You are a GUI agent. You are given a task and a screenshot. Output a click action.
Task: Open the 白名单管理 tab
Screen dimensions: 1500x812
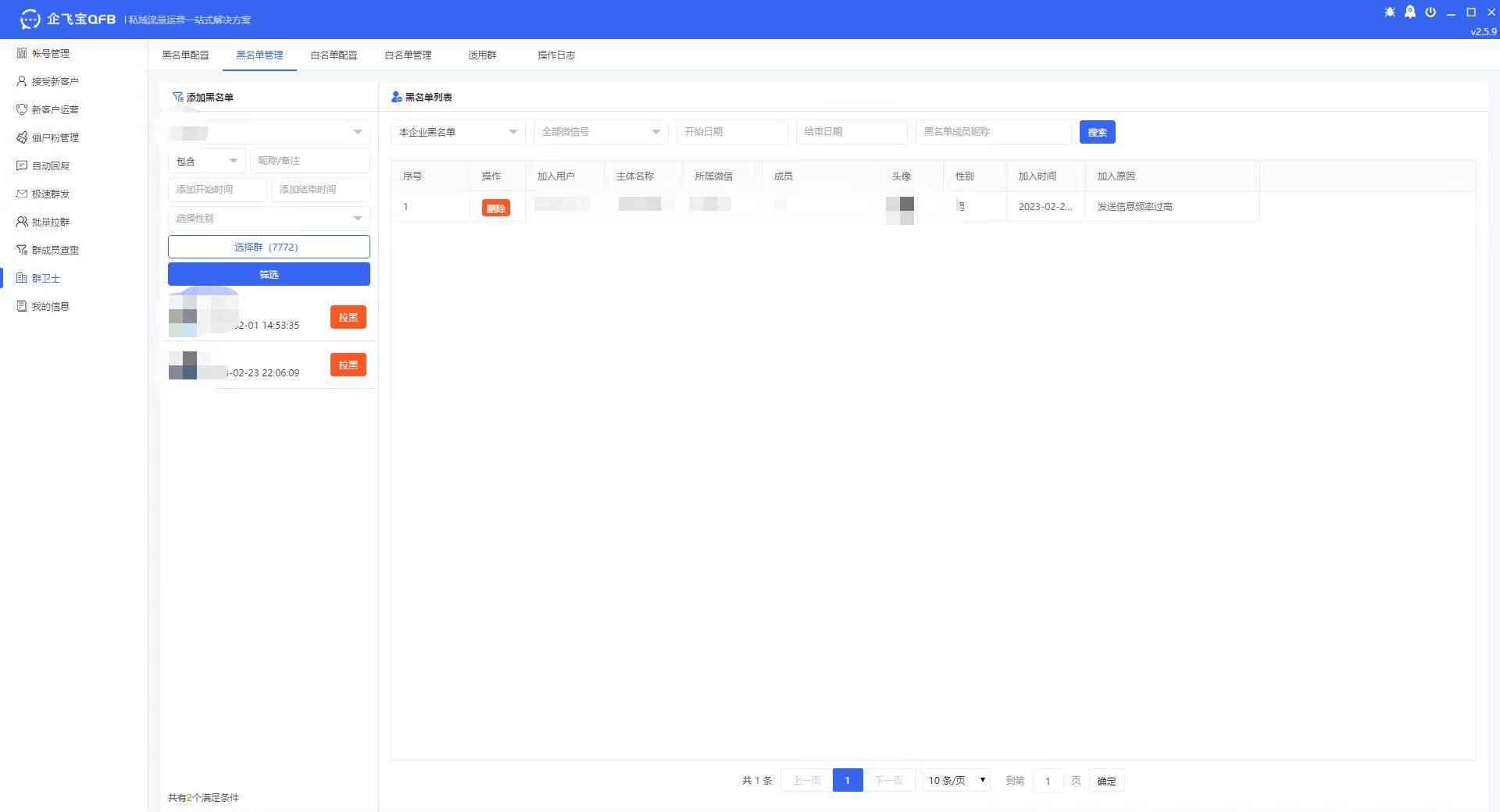coord(408,55)
